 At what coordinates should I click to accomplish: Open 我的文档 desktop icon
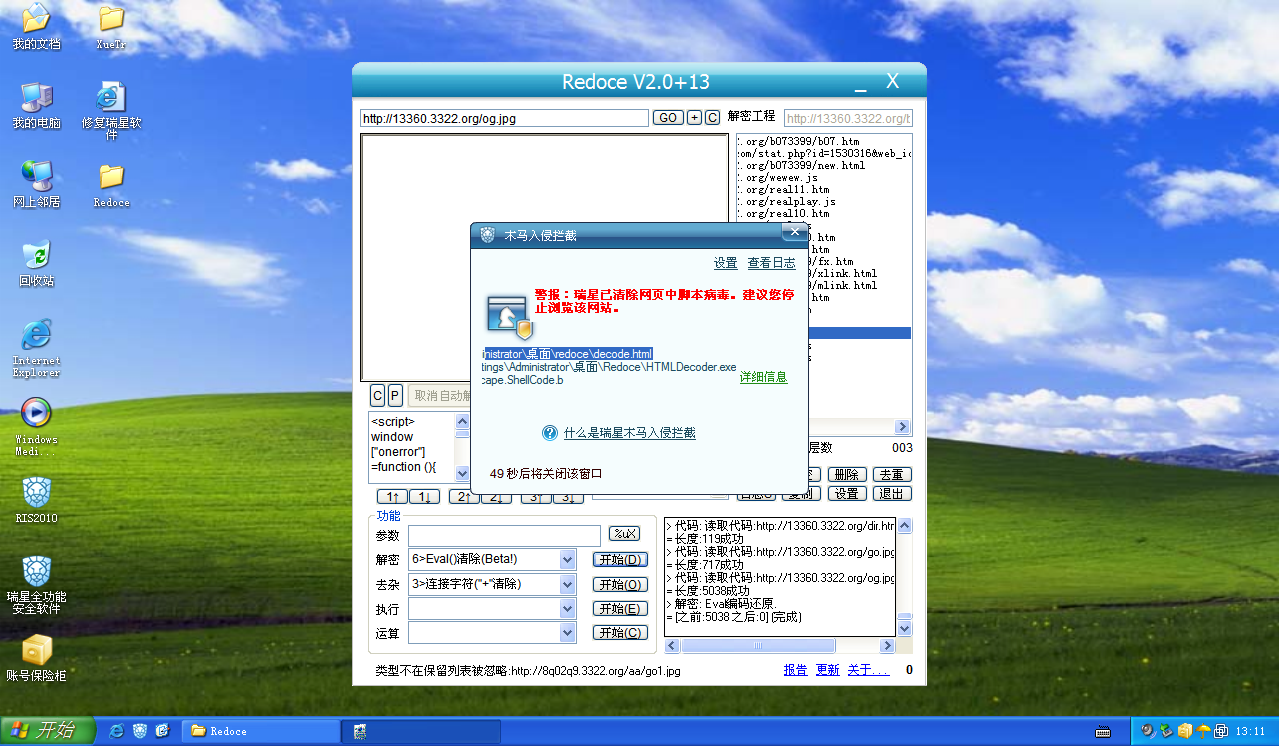36,27
